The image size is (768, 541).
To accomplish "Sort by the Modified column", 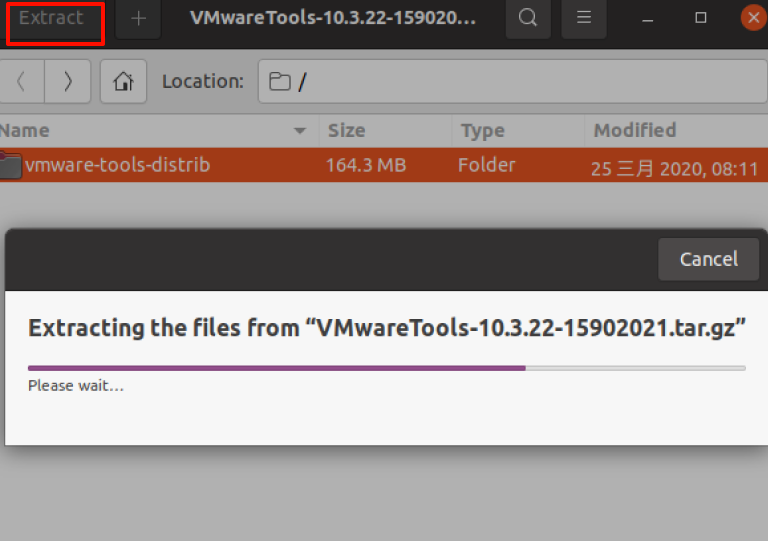I will tap(635, 131).
